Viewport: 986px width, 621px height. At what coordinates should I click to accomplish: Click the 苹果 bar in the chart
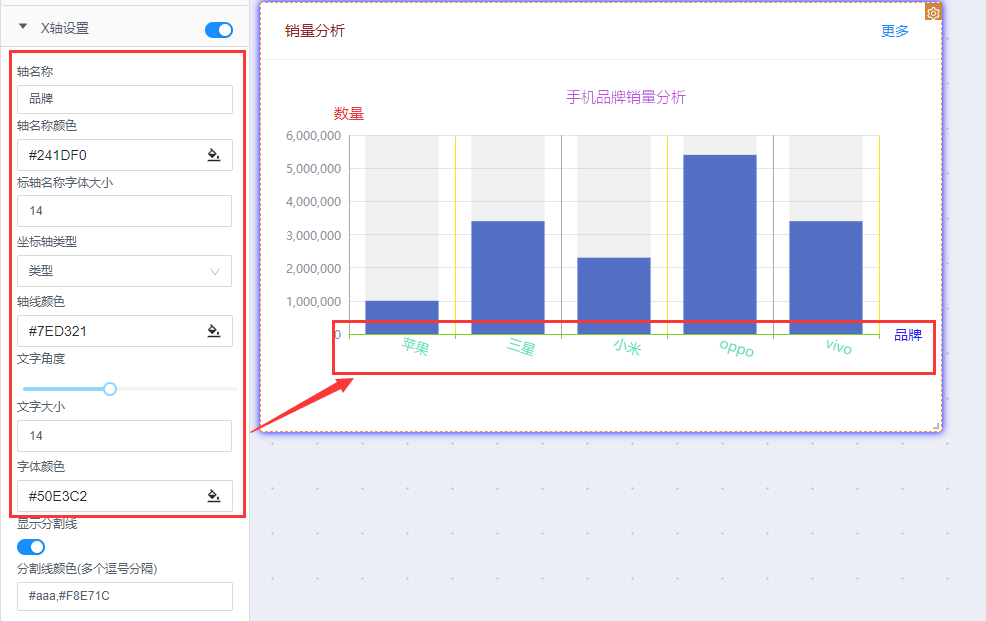coord(402,317)
